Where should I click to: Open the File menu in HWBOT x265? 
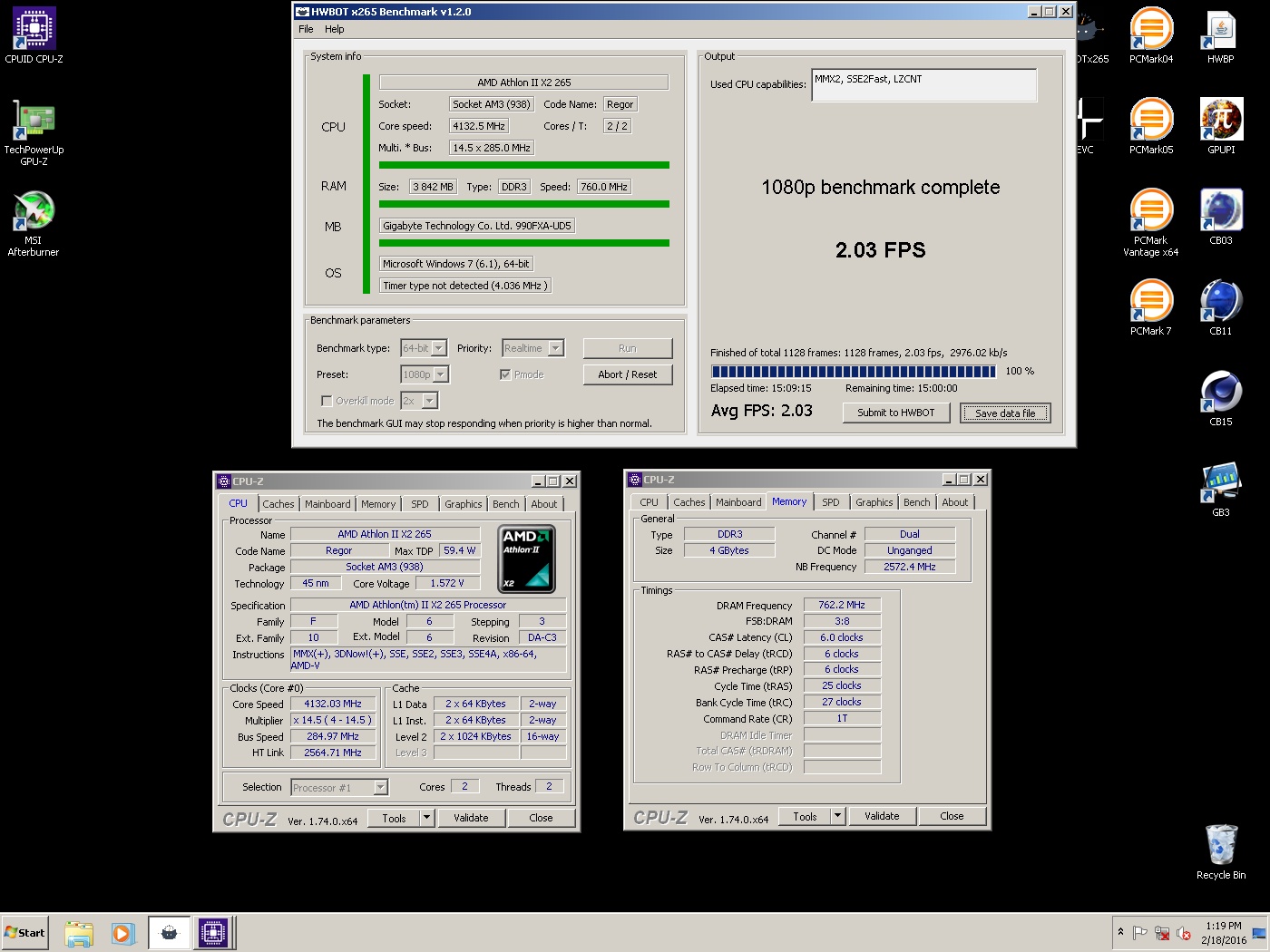(306, 29)
